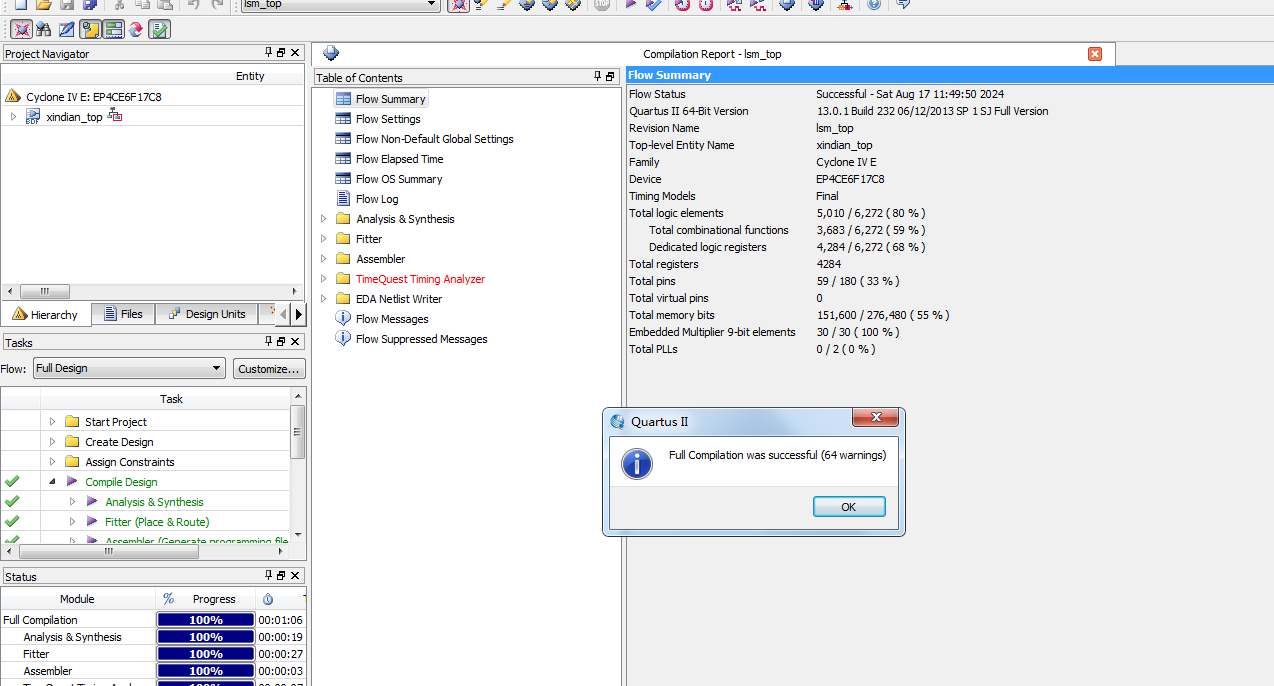This screenshot has width=1274, height=686.
Task: Click the EDA Netlist Writer folder icon
Action: pyautogui.click(x=343, y=299)
